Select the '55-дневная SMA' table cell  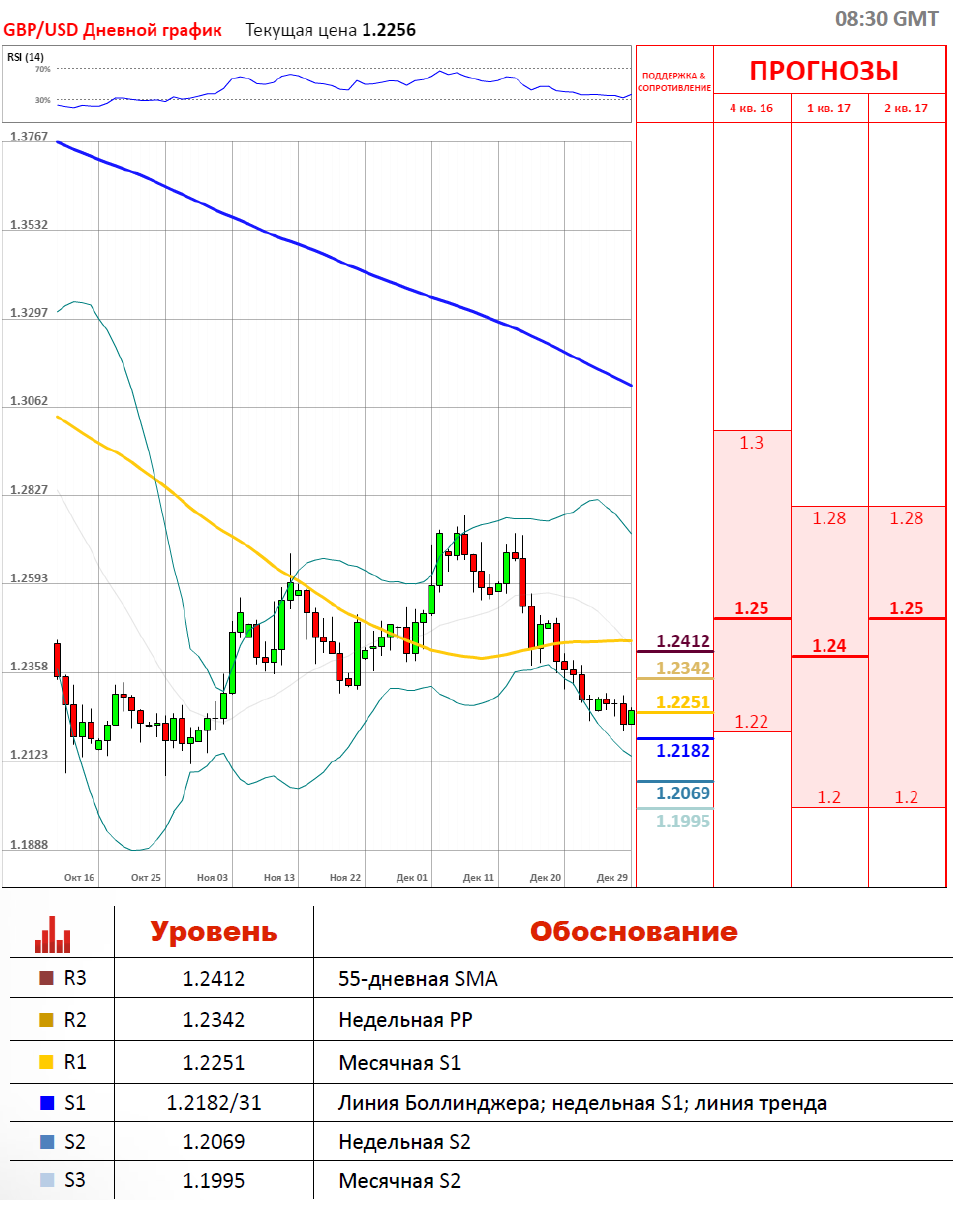point(418,979)
